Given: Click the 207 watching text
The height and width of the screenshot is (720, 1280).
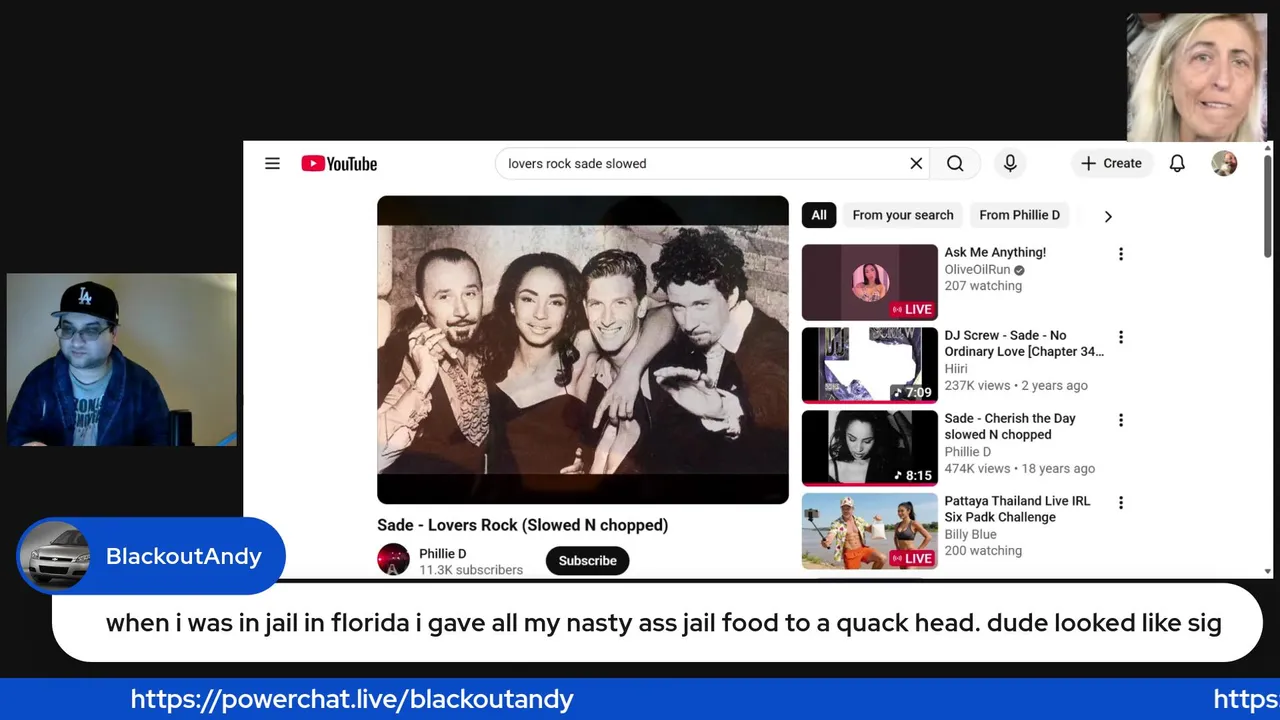Looking at the screenshot, I should [x=983, y=286].
